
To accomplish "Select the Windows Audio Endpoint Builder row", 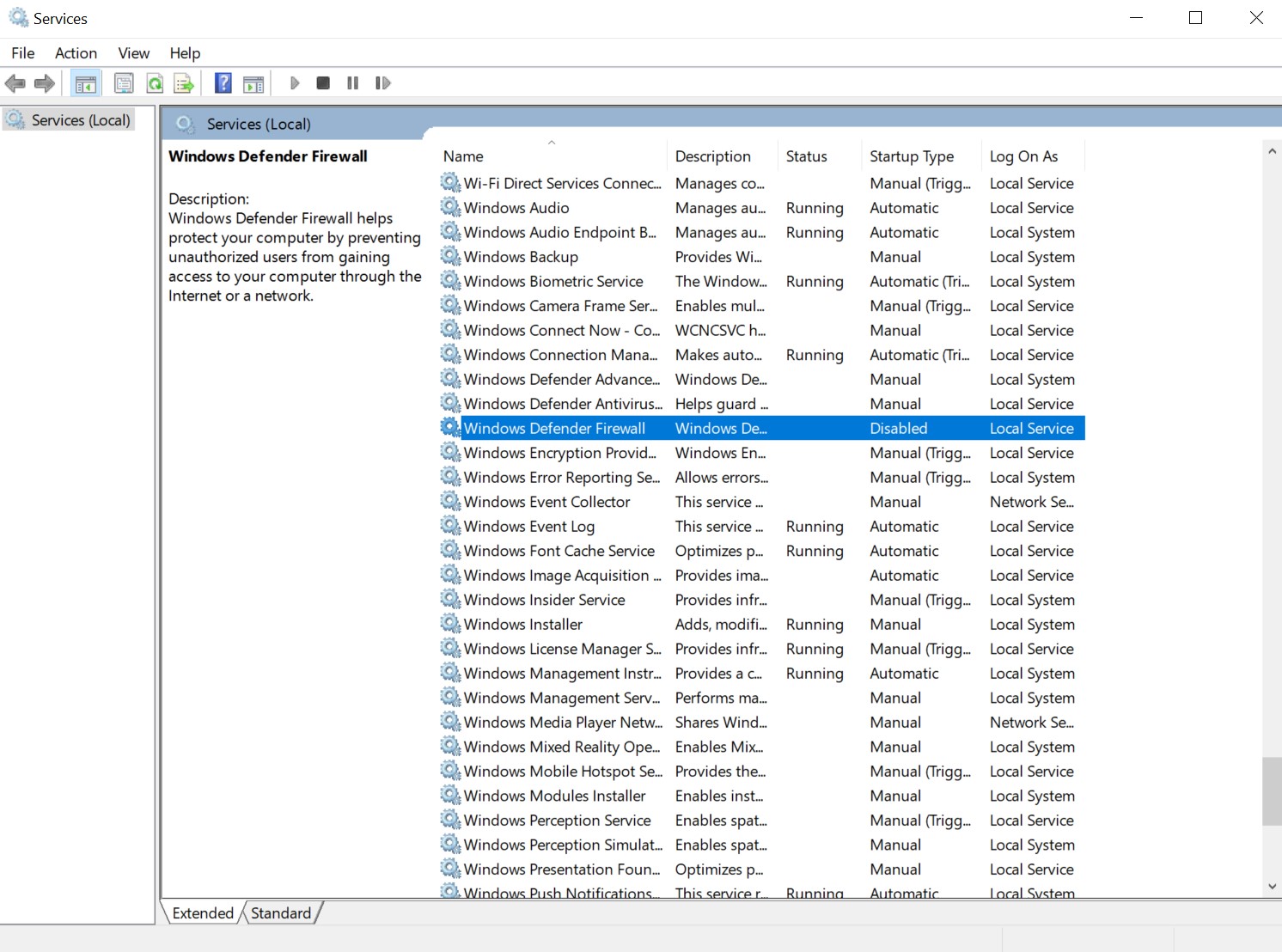I will point(762,232).
